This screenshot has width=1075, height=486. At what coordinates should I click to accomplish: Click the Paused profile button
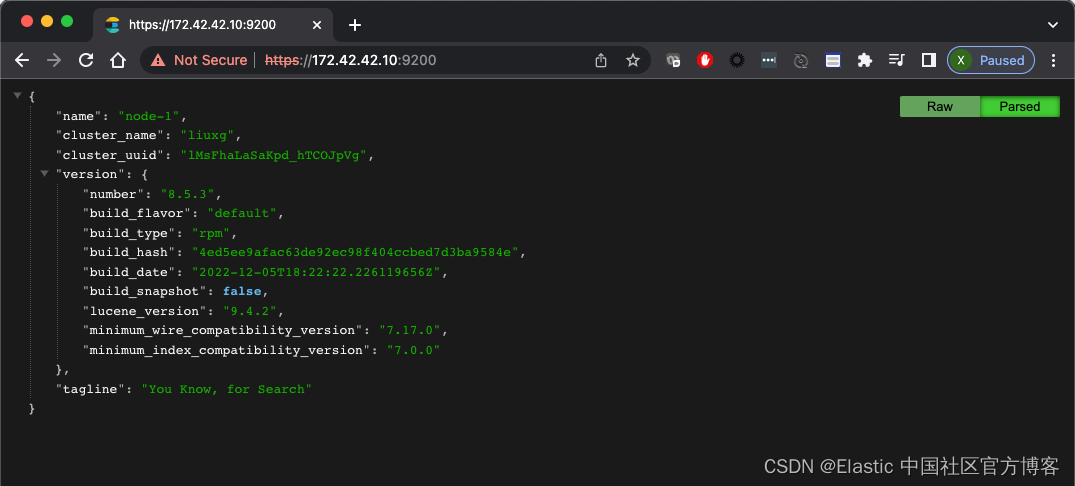click(x=990, y=60)
